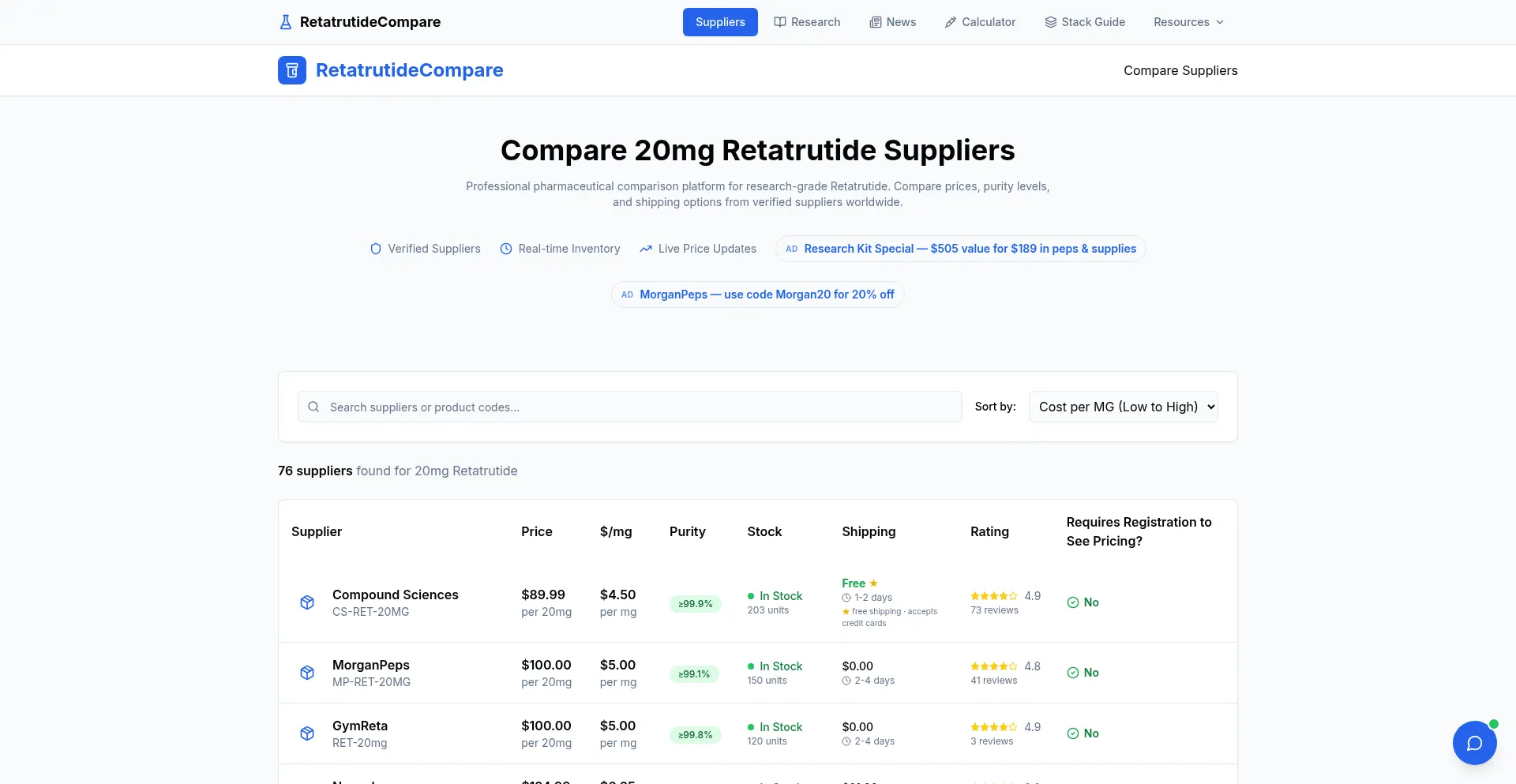Click the Shipping column header

pos(869,531)
